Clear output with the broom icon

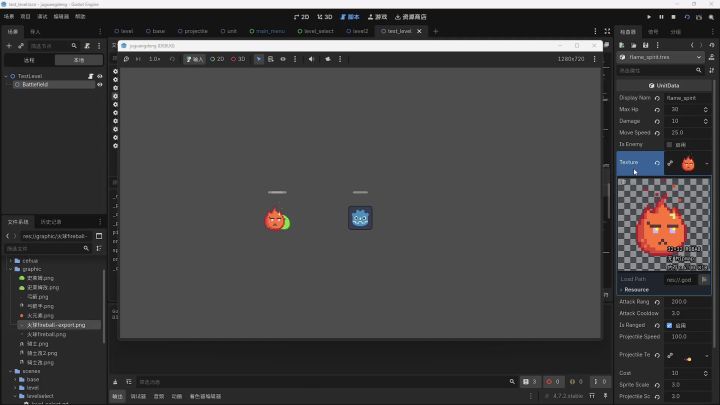115,382
